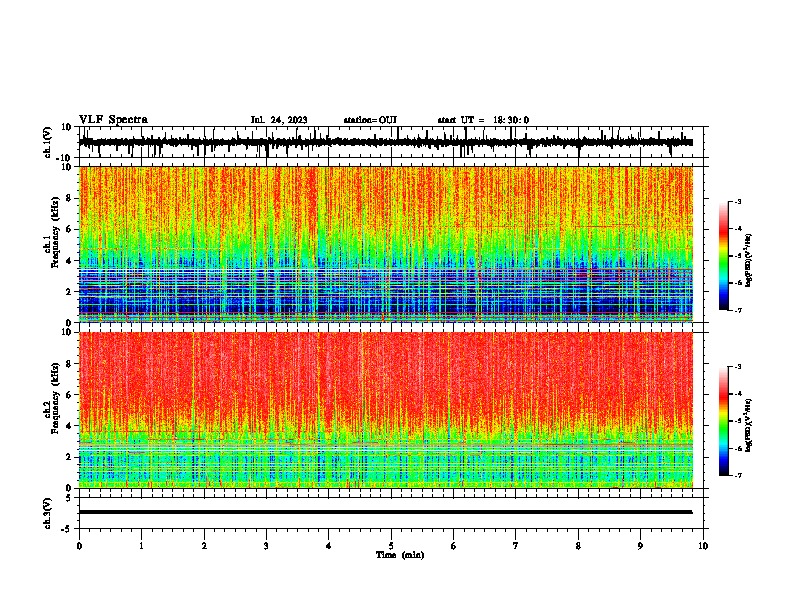The image size is (792, 612).
Task: Click the "start UT = 18:30:0" text
Action: 483,120
